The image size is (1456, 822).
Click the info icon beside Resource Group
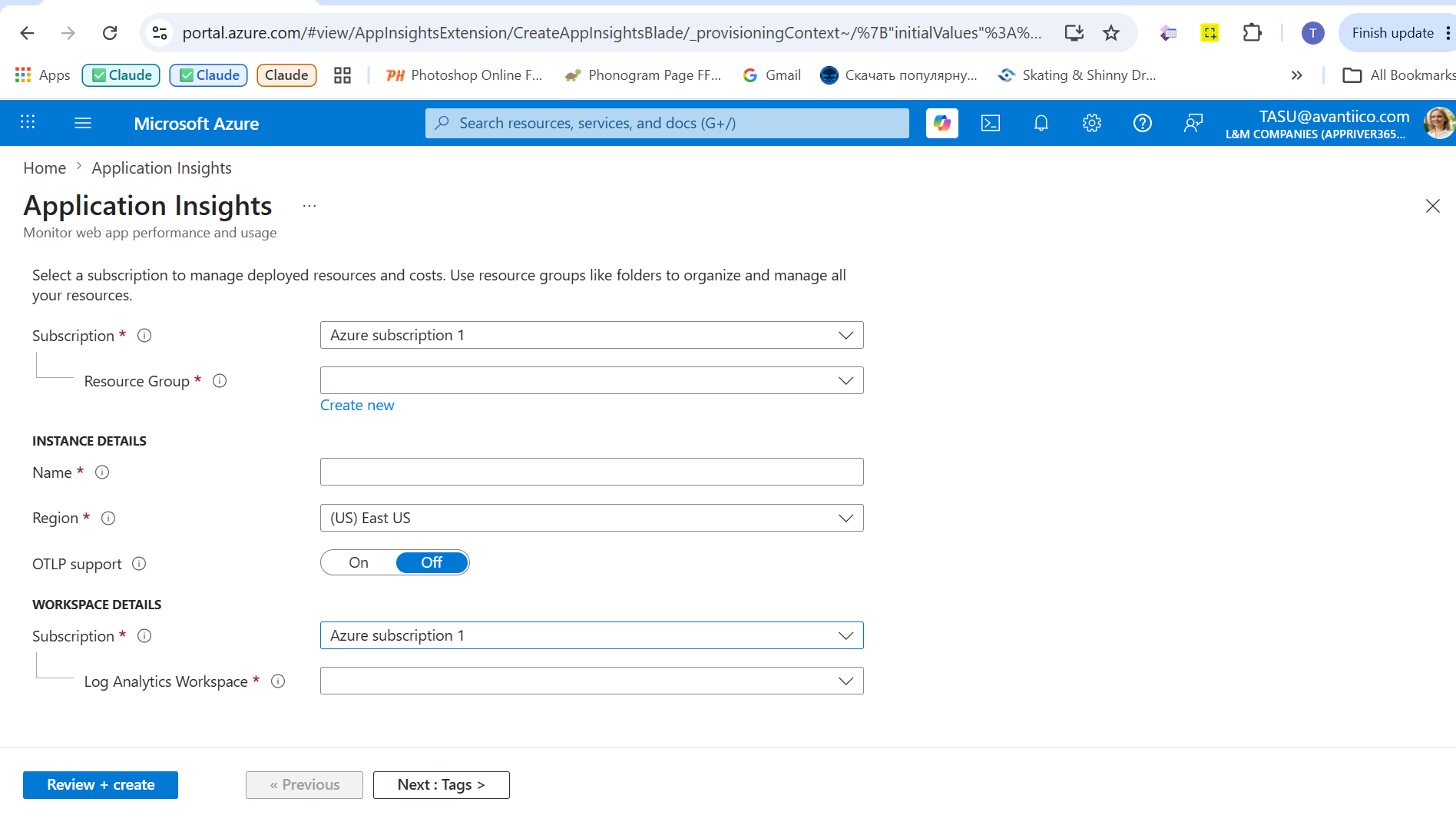[220, 381]
